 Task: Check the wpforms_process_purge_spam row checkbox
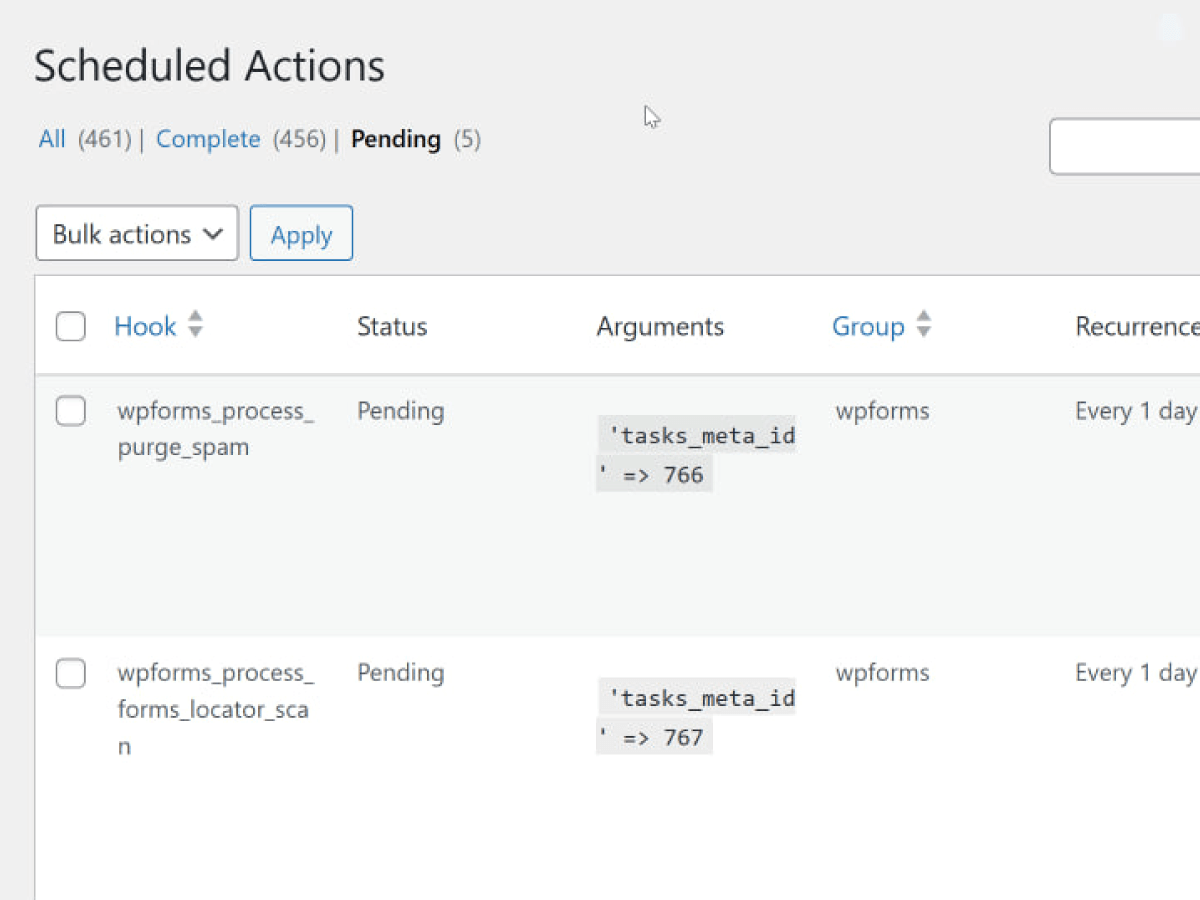pyautogui.click(x=70, y=411)
